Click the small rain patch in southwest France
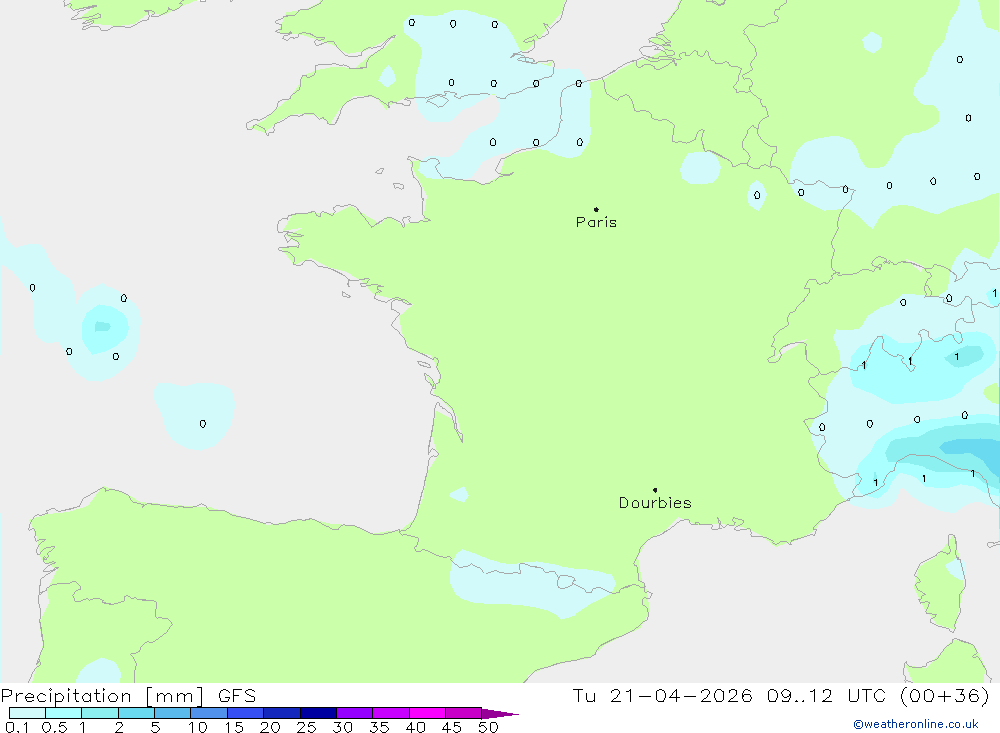1000x733 pixels. (459, 494)
